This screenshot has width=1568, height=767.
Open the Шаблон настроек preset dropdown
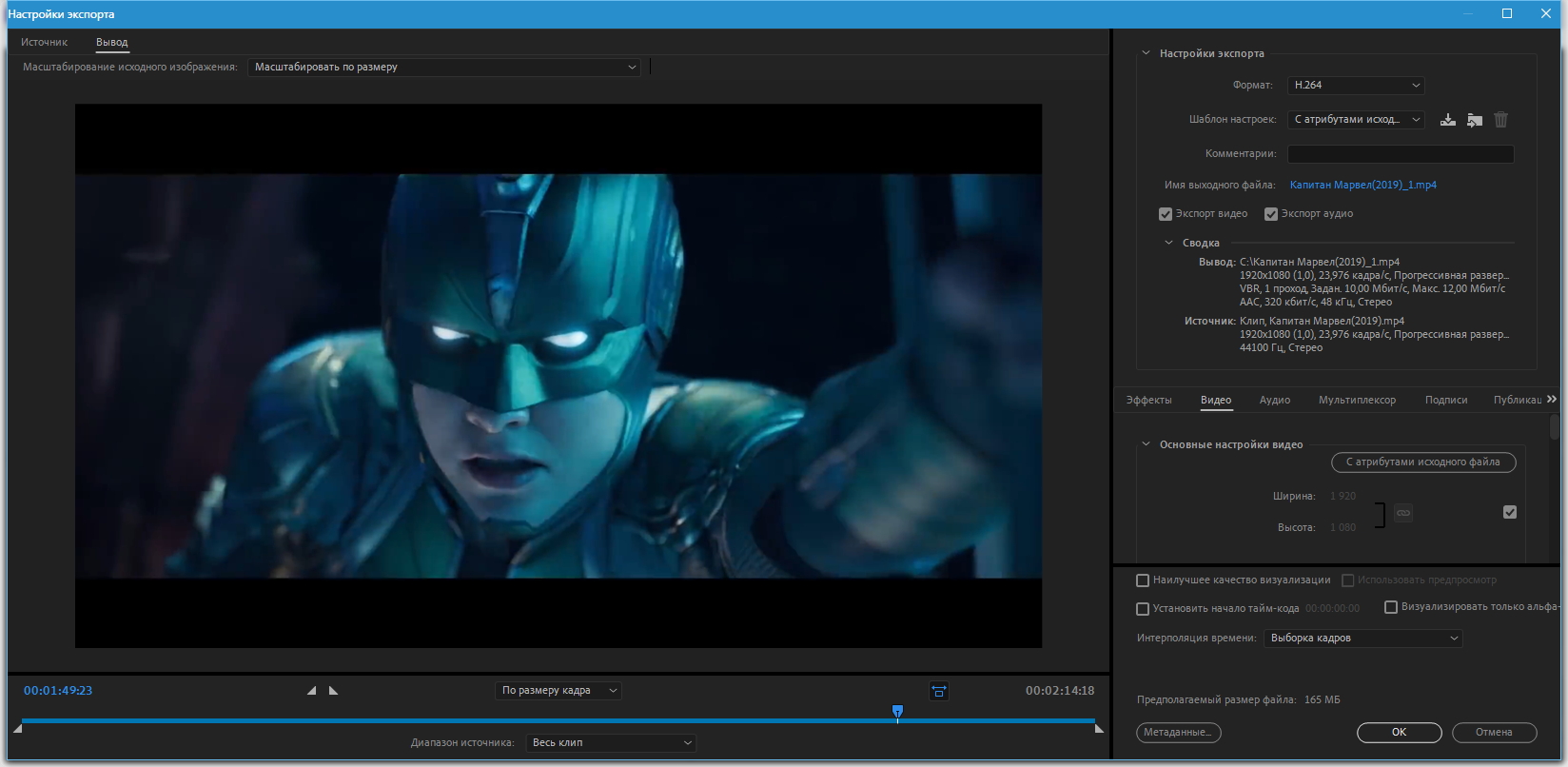coord(1356,120)
